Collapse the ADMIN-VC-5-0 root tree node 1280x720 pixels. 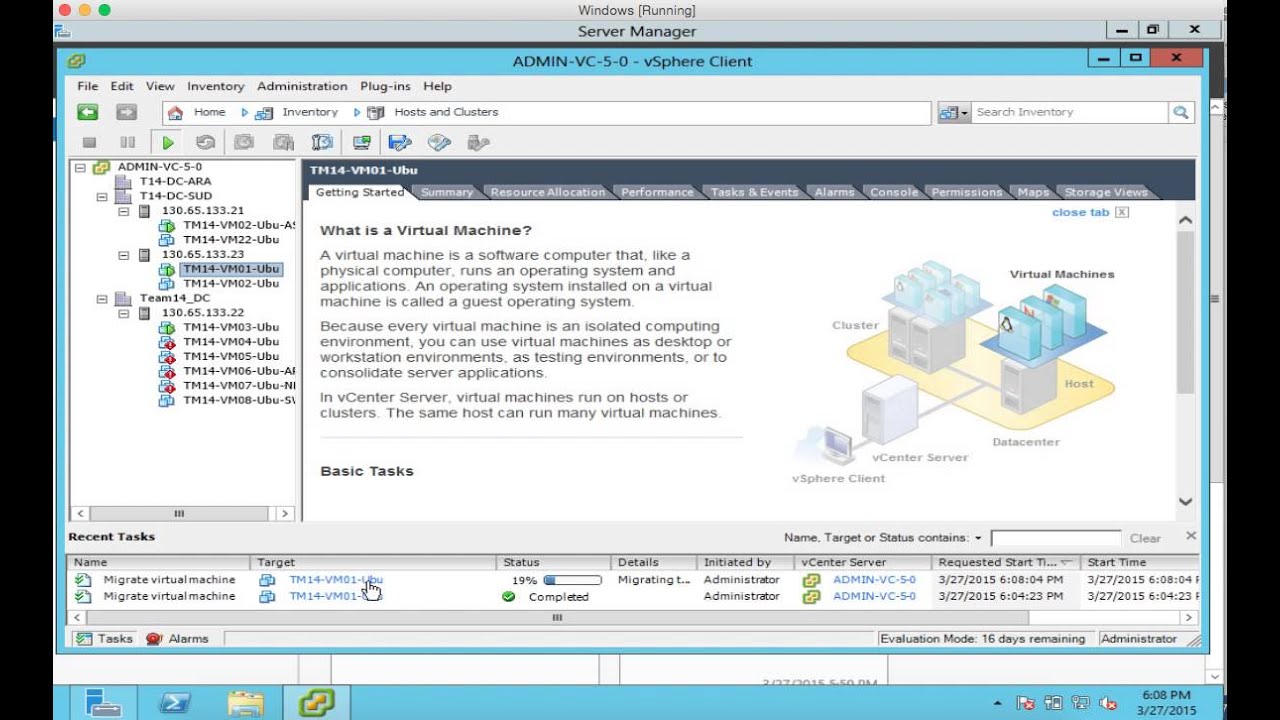pos(80,167)
